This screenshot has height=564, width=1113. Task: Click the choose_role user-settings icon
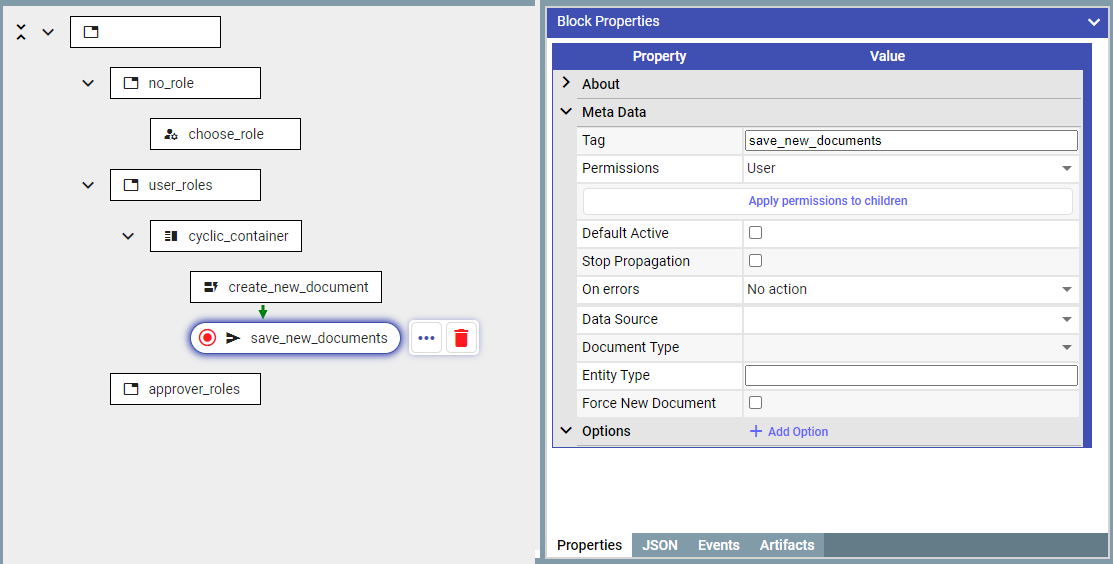point(171,134)
